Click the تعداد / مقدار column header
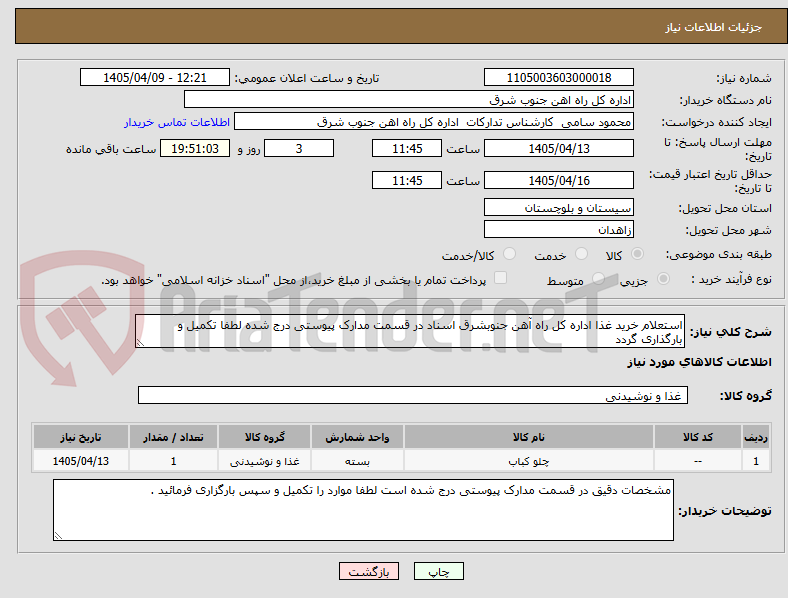The width and height of the screenshot is (788, 598). [x=173, y=437]
